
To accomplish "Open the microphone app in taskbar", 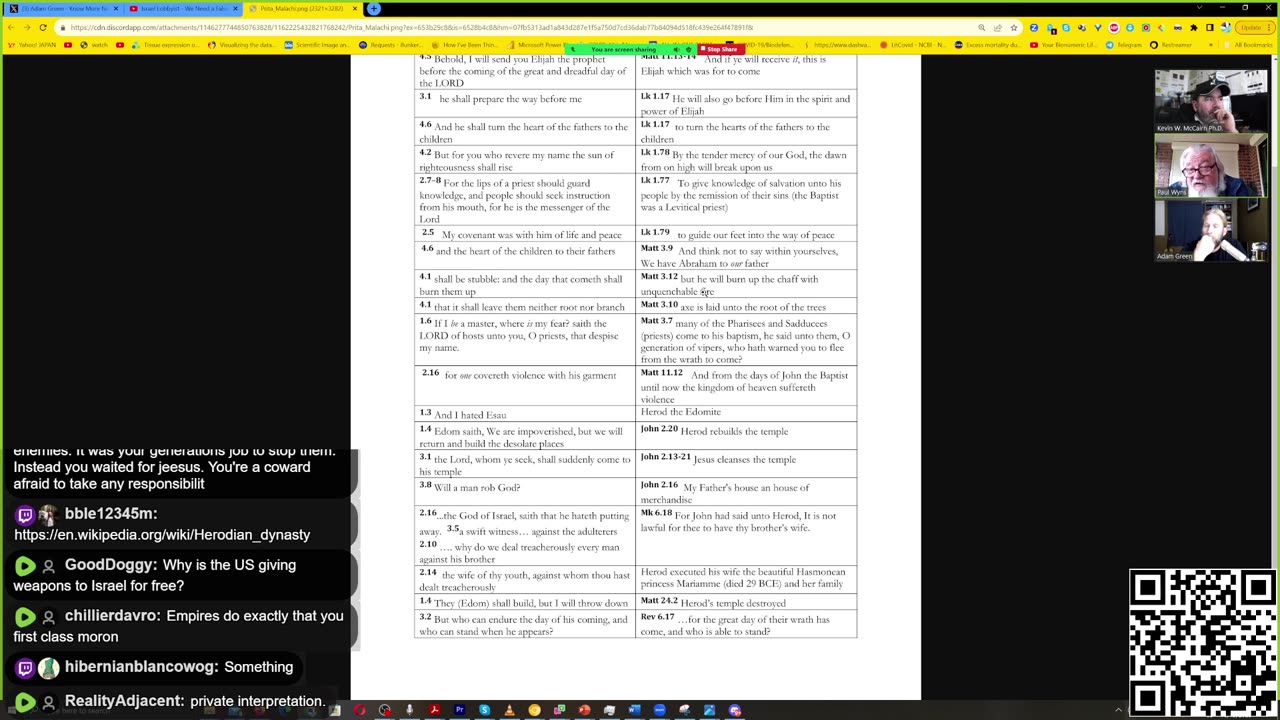I will click(409, 710).
